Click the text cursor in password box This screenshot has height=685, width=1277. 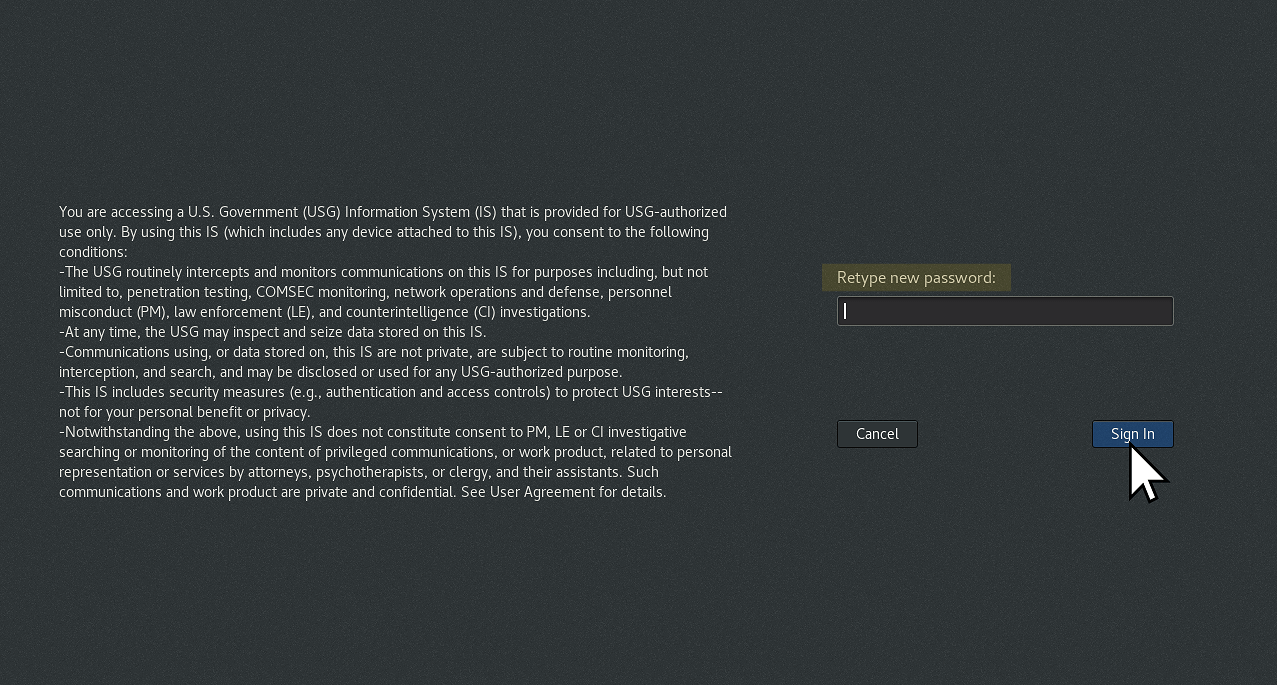(845, 310)
